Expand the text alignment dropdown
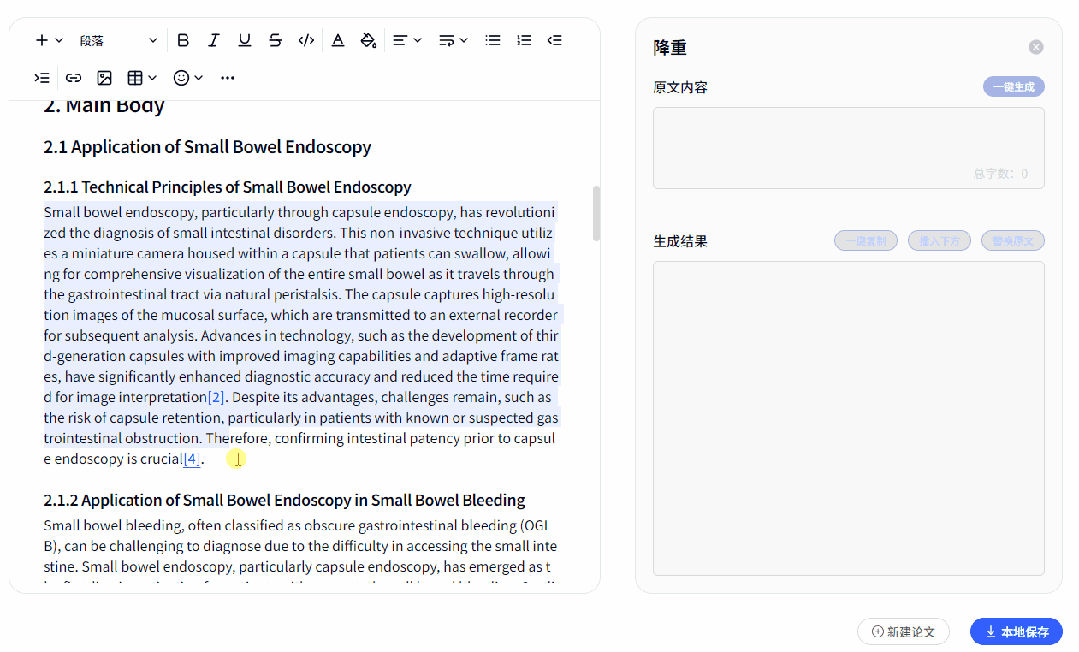Image resolution: width=1079 pixels, height=652 pixels. 406,40
